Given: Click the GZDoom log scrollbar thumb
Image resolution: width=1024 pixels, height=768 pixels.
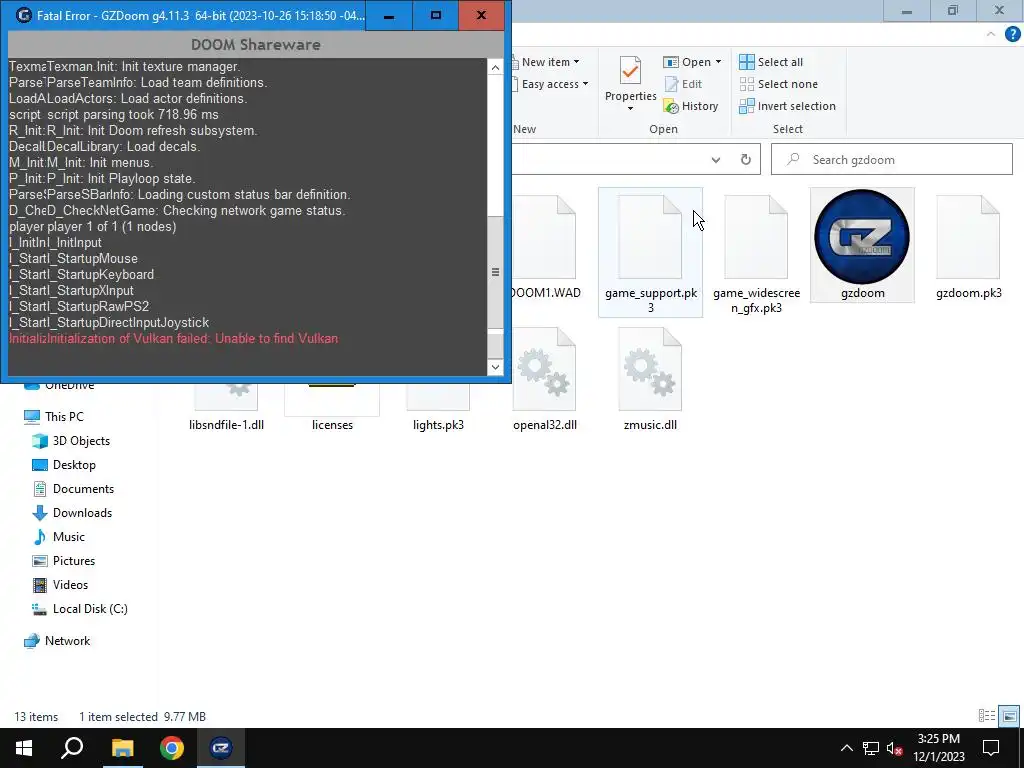Looking at the screenshot, I should [495, 272].
